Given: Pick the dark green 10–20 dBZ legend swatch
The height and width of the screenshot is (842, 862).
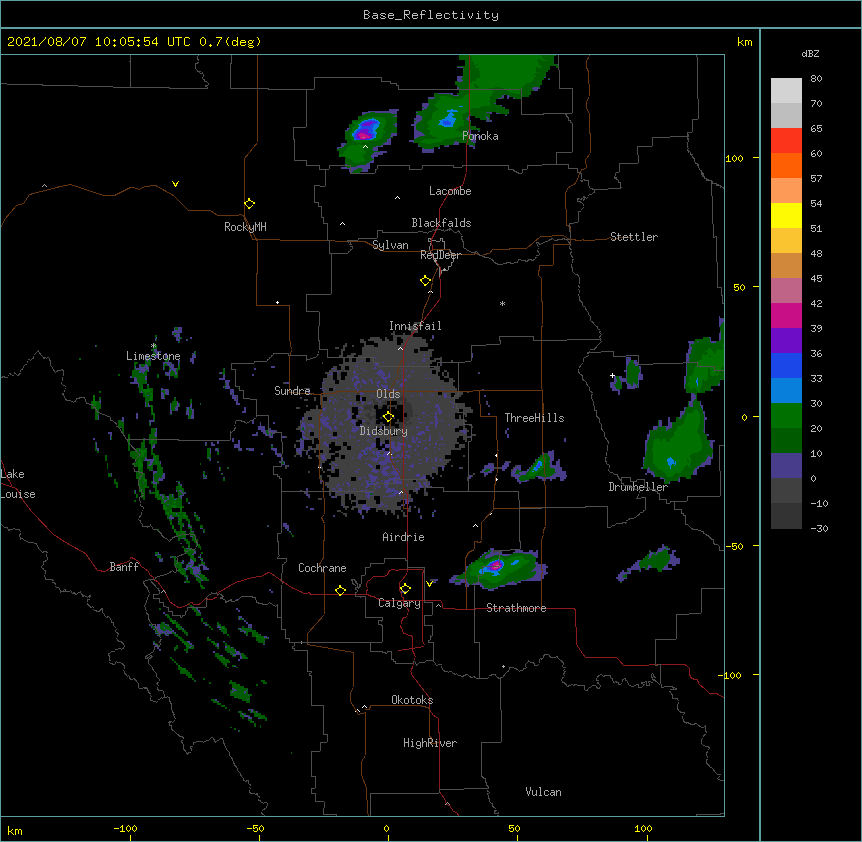Looking at the screenshot, I should [786, 441].
